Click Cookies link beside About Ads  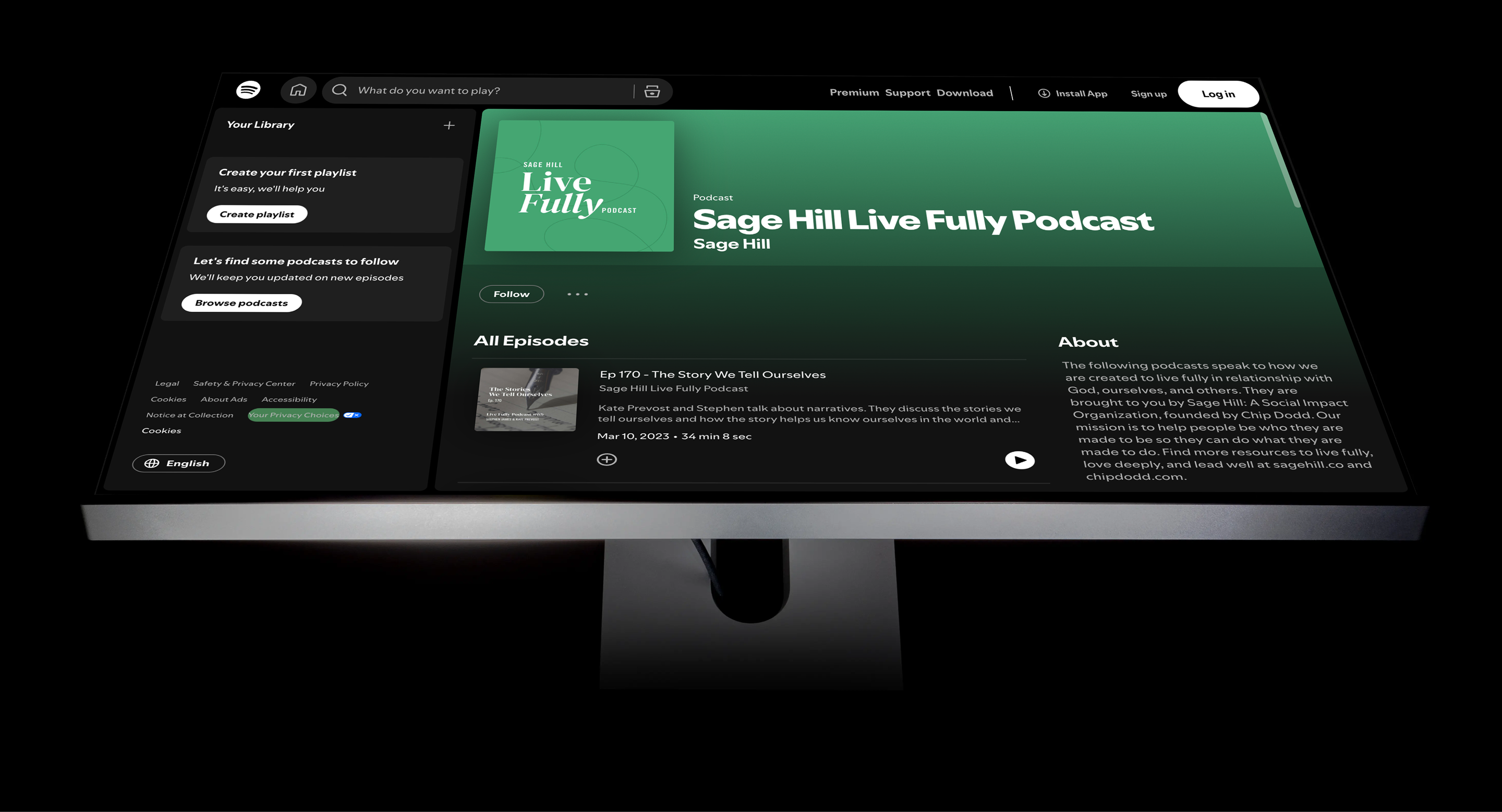(168, 399)
